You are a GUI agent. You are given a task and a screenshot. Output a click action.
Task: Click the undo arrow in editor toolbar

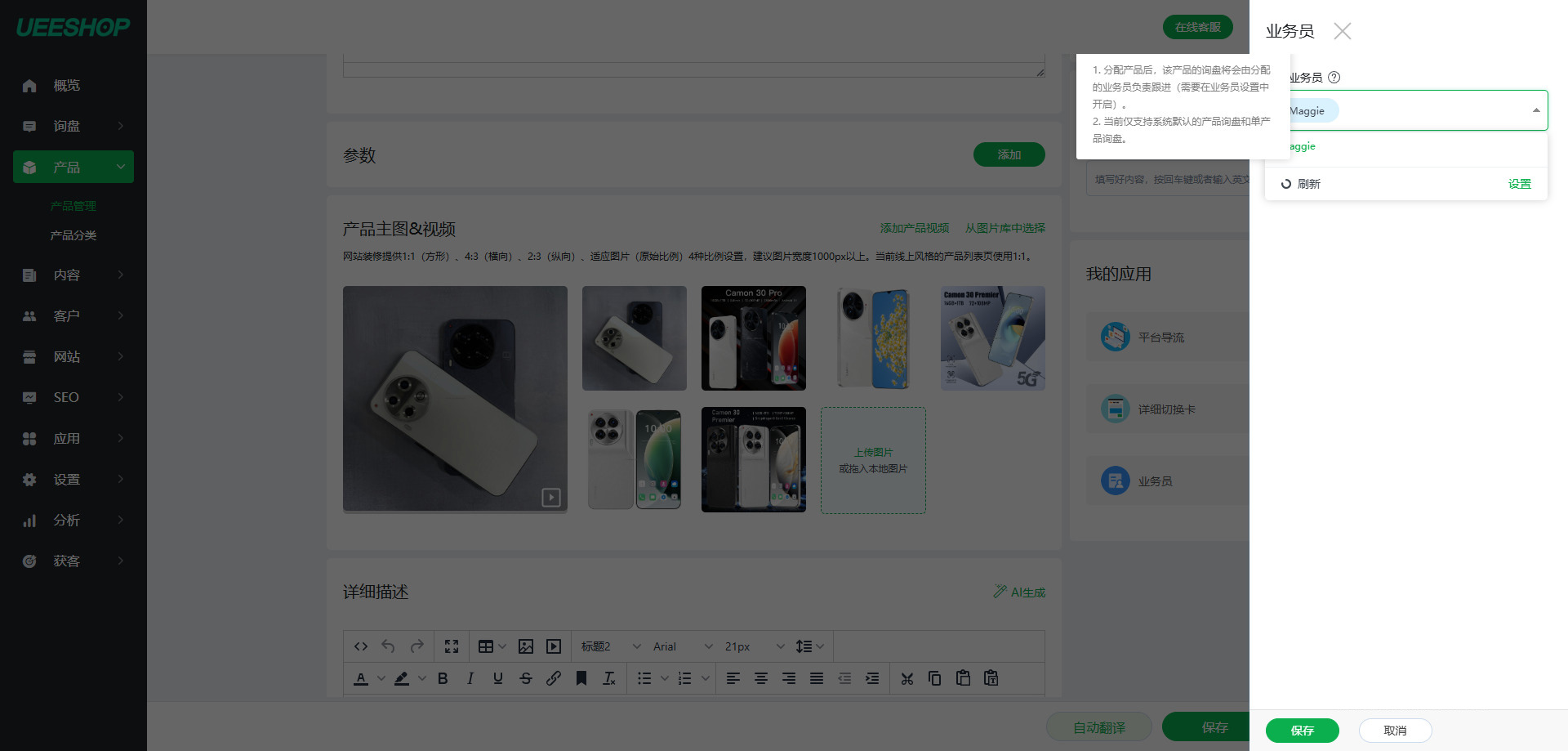click(x=388, y=646)
